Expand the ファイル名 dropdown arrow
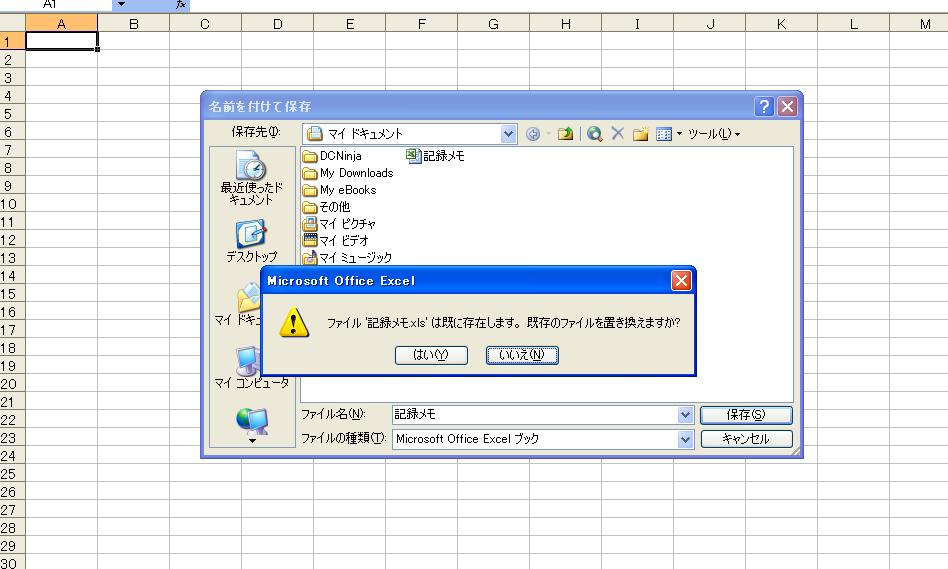The image size is (948, 569). point(685,415)
